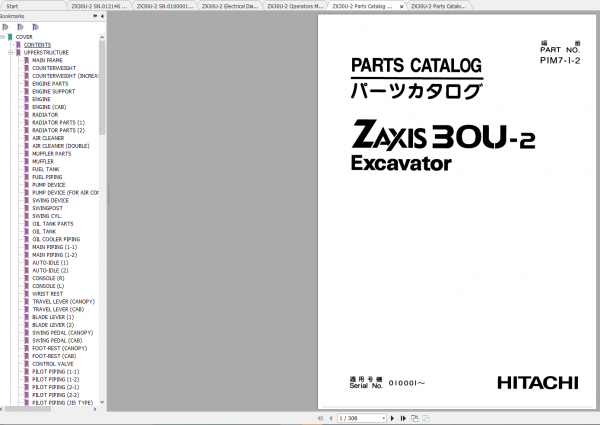Viewport: 600px width, 425px height.
Task: Open the TRAVEL LEVER (CANOPY) bookmark
Action: click(x=64, y=301)
